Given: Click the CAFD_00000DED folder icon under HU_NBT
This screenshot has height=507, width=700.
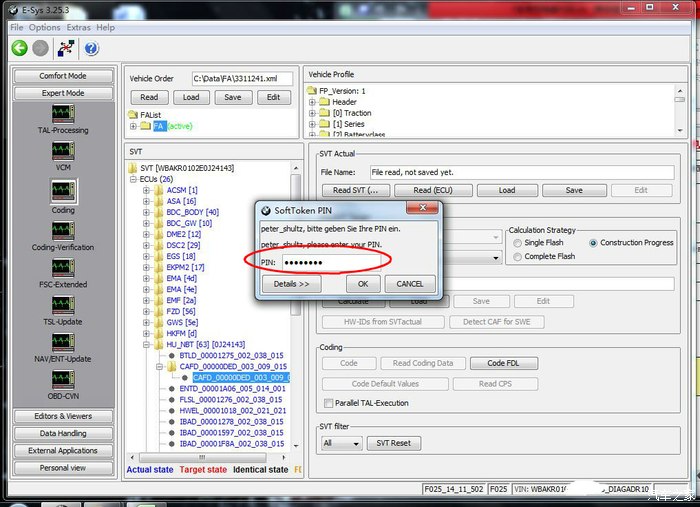Looking at the screenshot, I should point(172,366).
